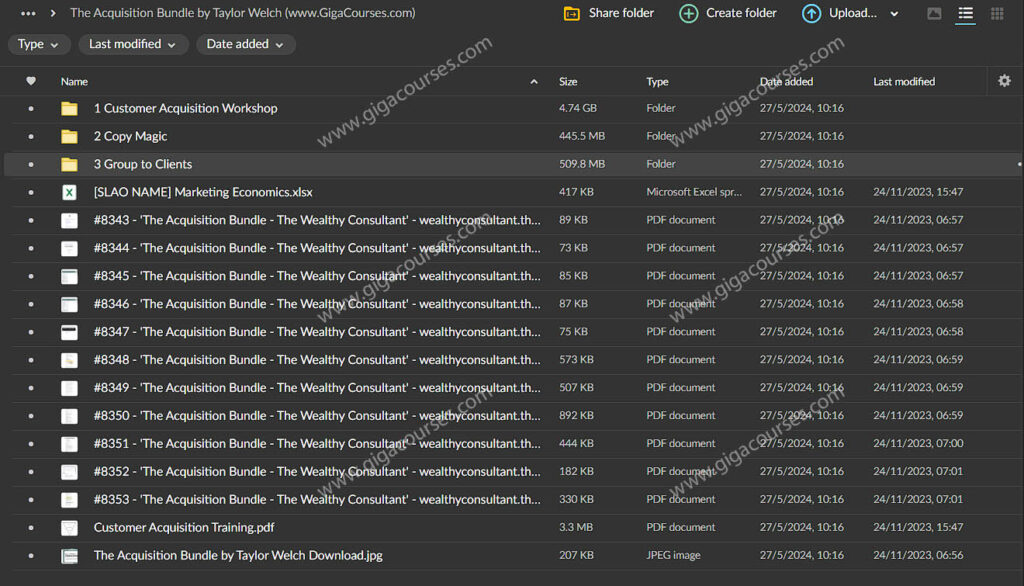The image size is (1024, 586).
Task: Sort files by Size column header
Action: pos(568,82)
